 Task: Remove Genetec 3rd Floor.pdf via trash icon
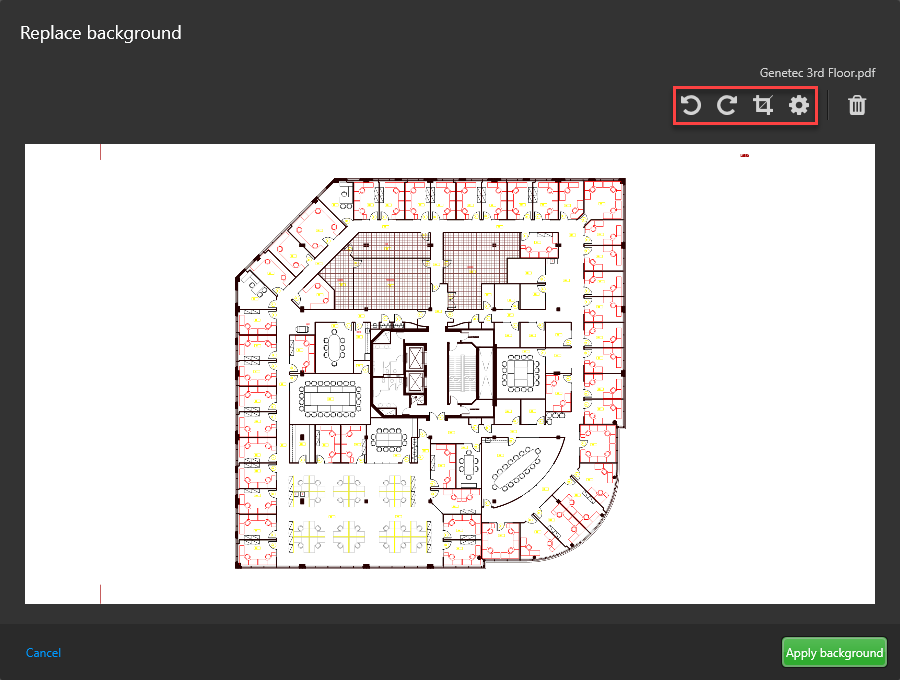[856, 105]
